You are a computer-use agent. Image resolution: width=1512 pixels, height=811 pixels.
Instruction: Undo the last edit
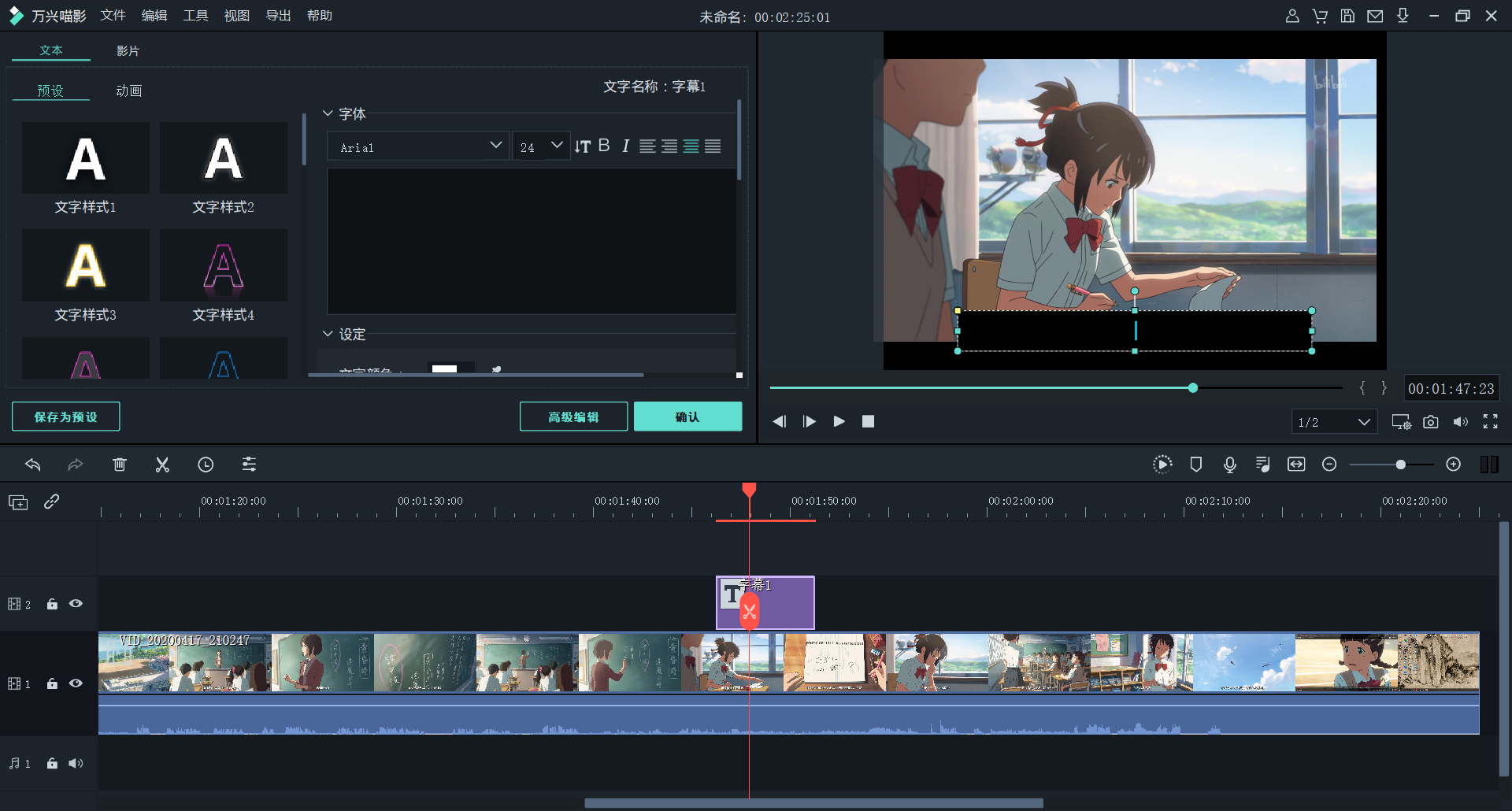point(33,464)
